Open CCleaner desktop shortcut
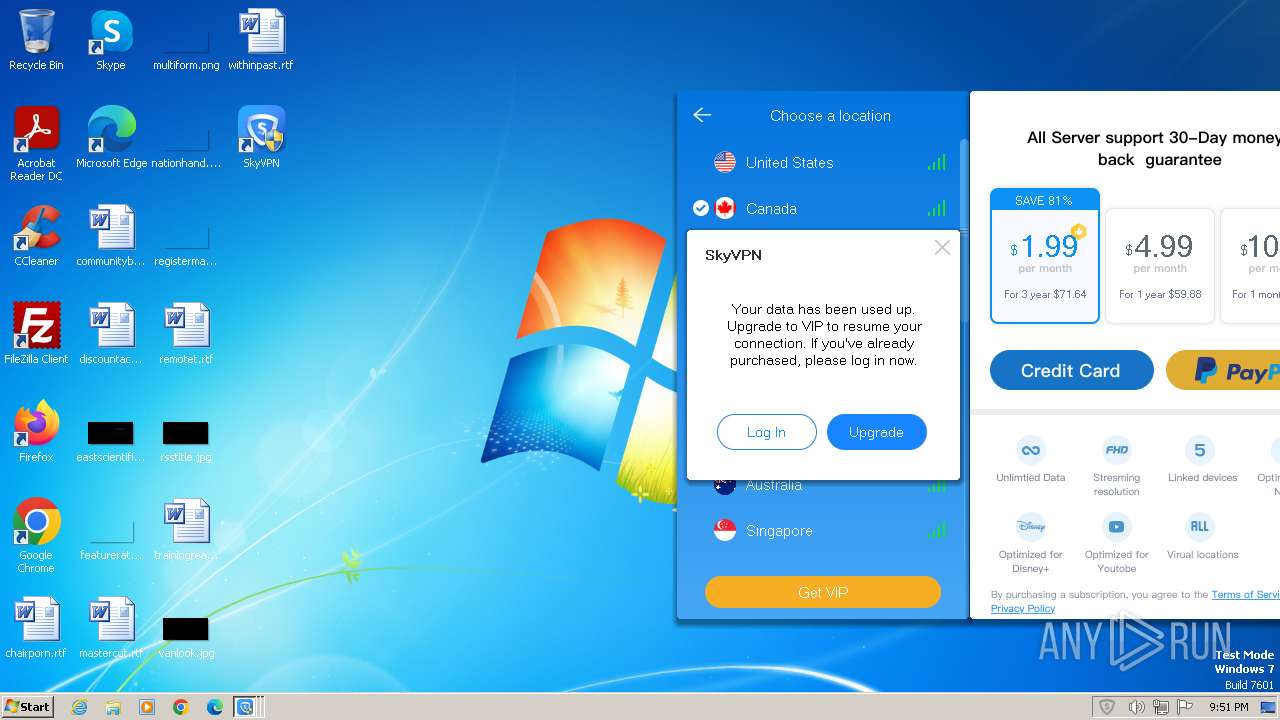This screenshot has height=720, width=1280. 36,236
